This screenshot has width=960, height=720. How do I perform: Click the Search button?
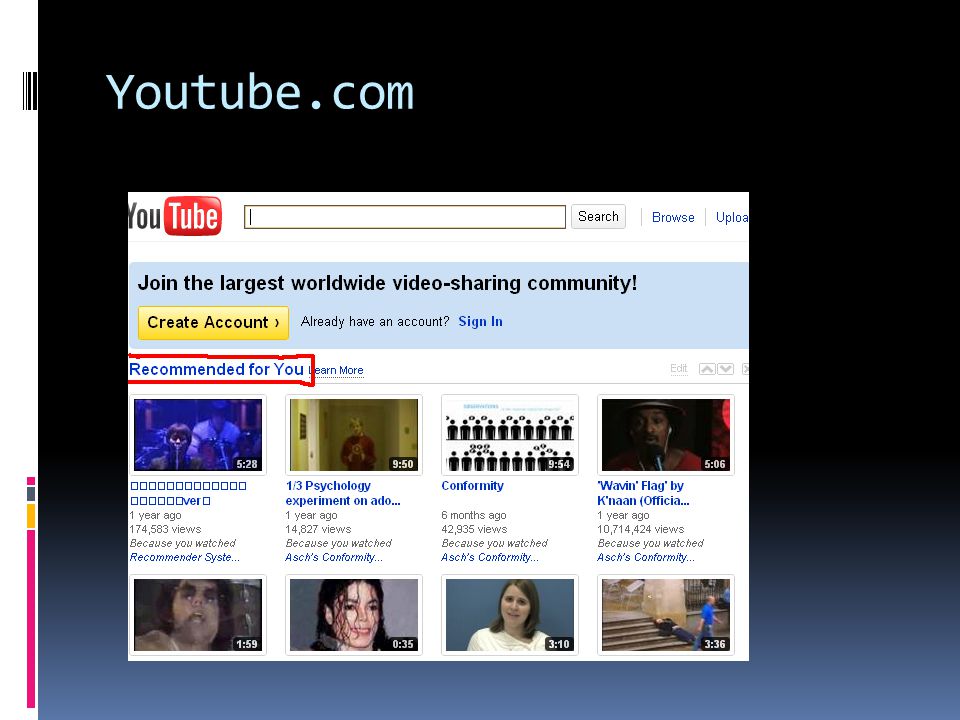click(x=598, y=217)
